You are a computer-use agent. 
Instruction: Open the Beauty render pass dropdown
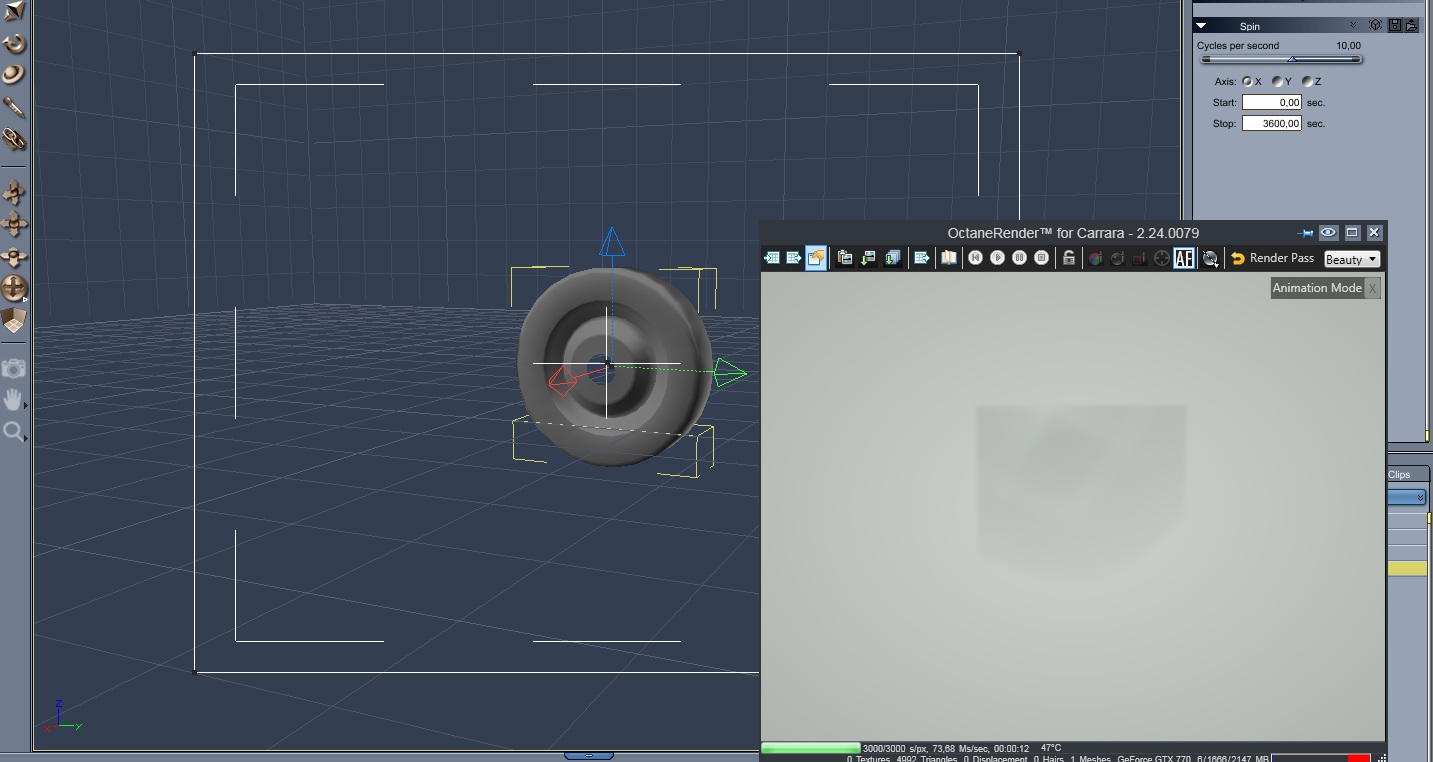click(1352, 259)
